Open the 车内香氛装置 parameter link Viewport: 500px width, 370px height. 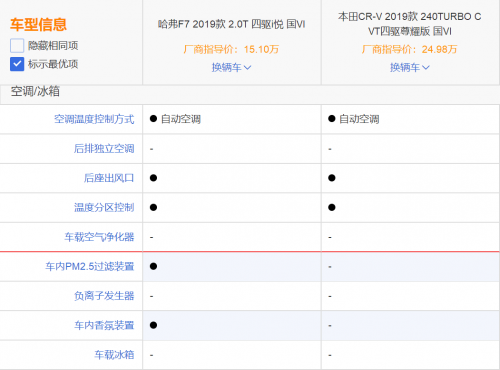point(104,325)
